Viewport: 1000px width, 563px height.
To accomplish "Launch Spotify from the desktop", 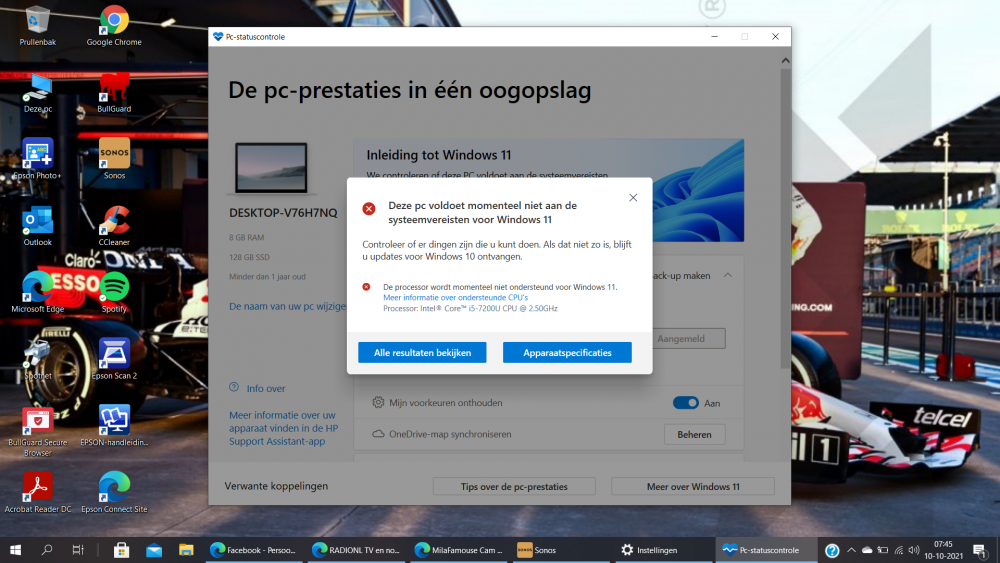I will point(114,293).
